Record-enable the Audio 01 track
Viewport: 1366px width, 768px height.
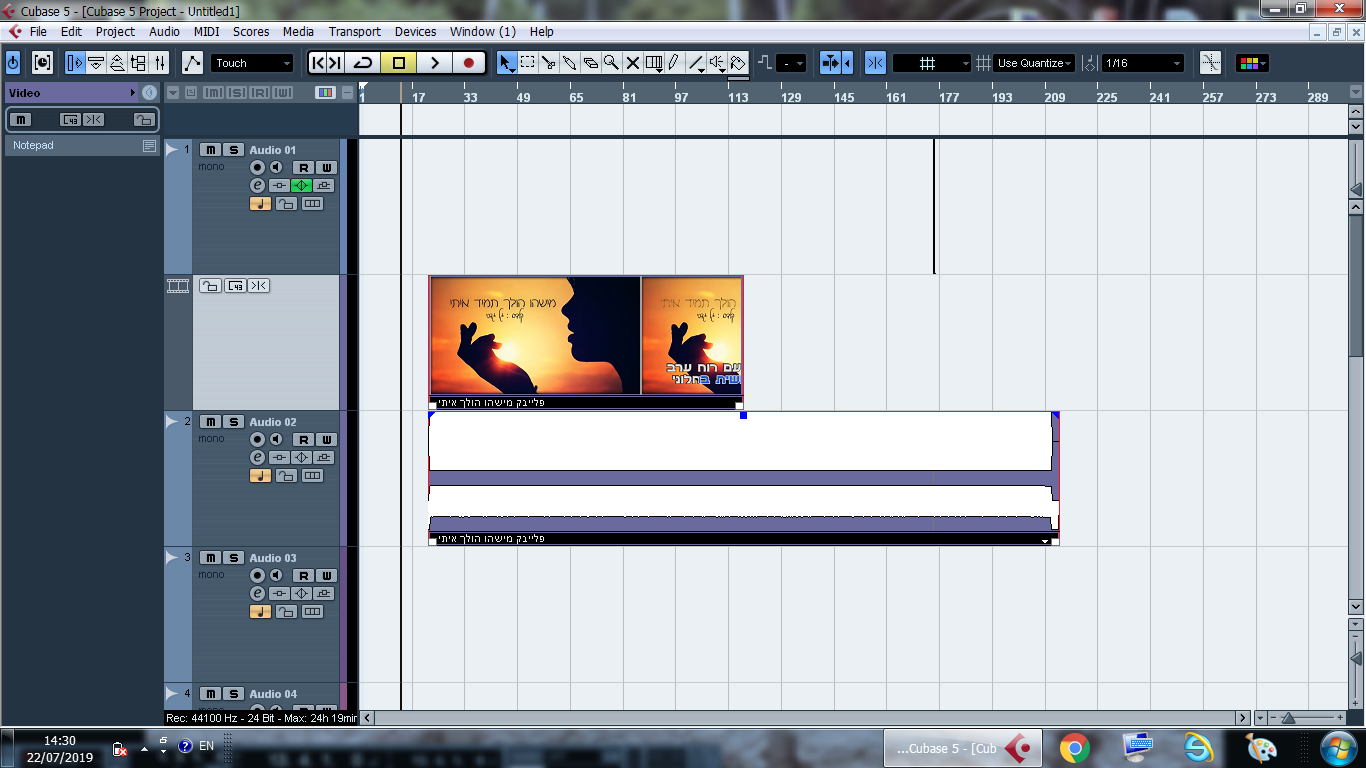click(x=258, y=168)
